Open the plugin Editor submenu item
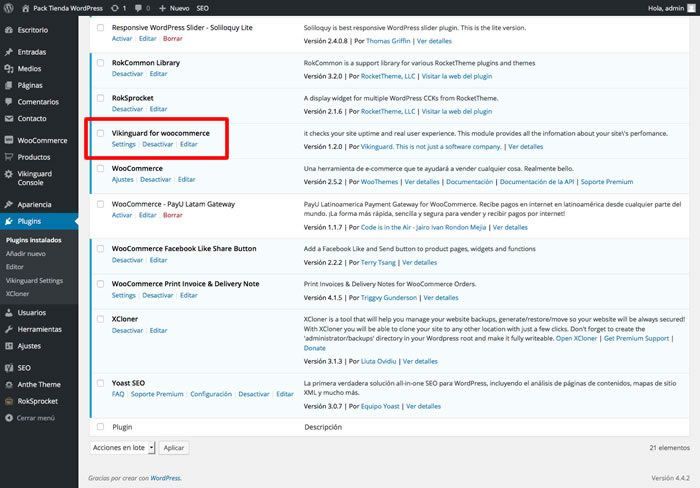 (15, 267)
